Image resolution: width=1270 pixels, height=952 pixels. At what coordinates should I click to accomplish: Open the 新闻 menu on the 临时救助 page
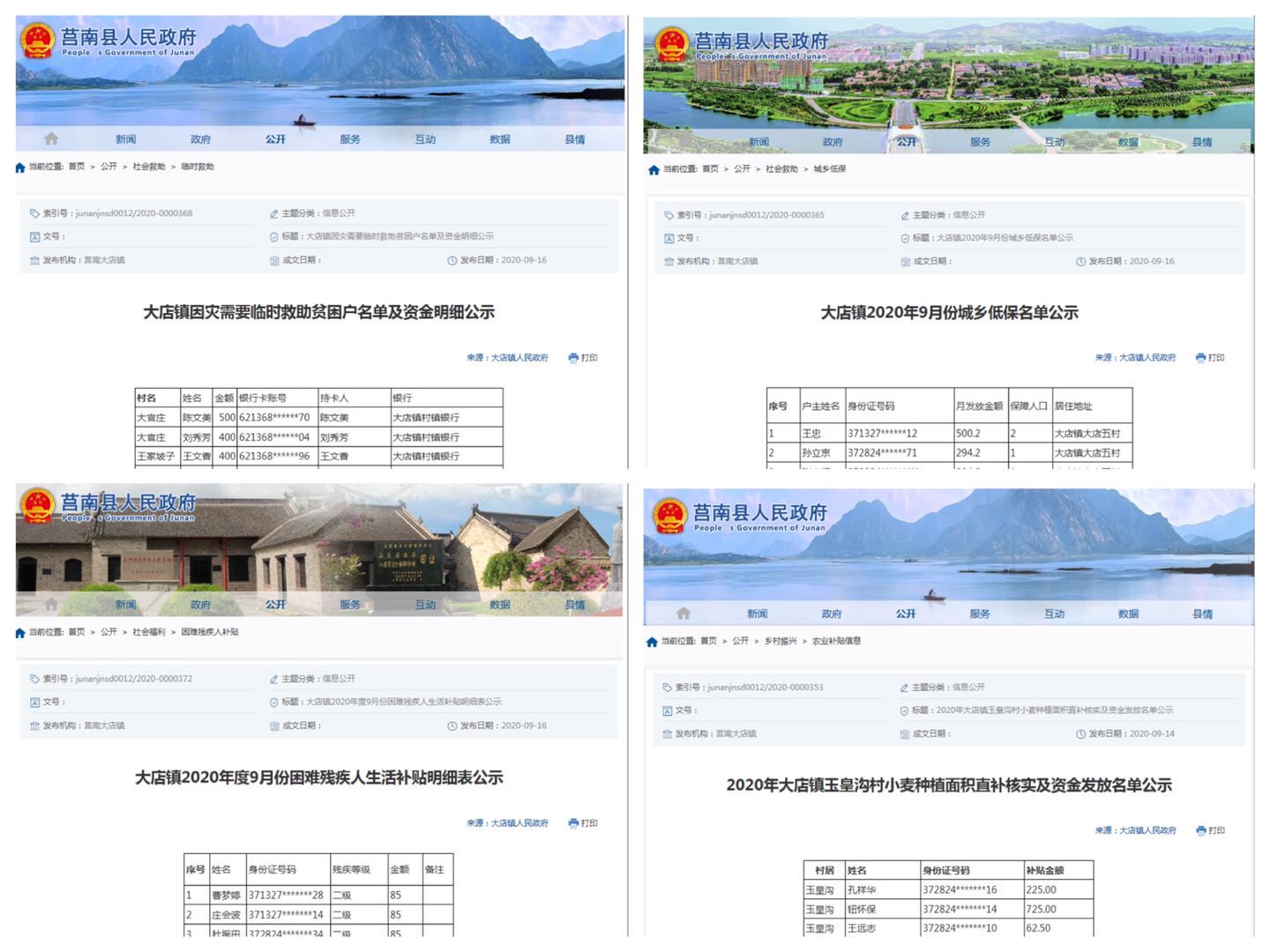[x=125, y=139]
